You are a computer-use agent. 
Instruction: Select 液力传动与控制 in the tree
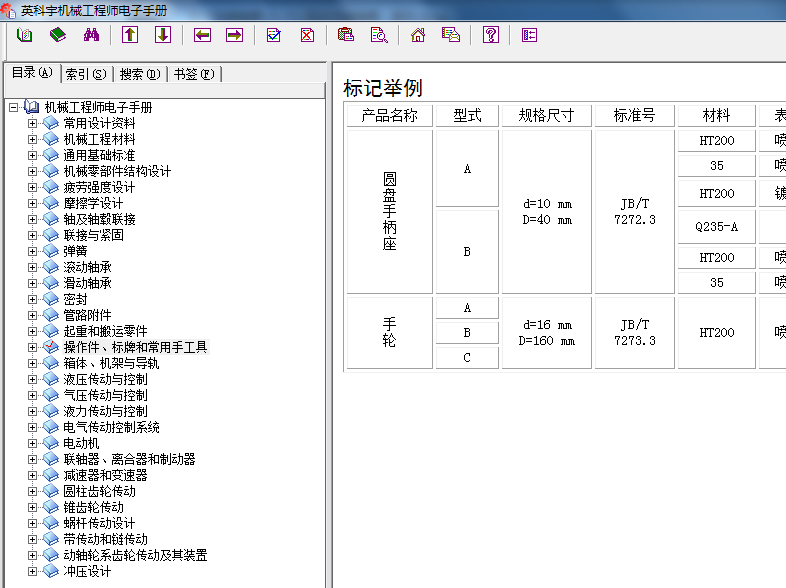pos(105,412)
